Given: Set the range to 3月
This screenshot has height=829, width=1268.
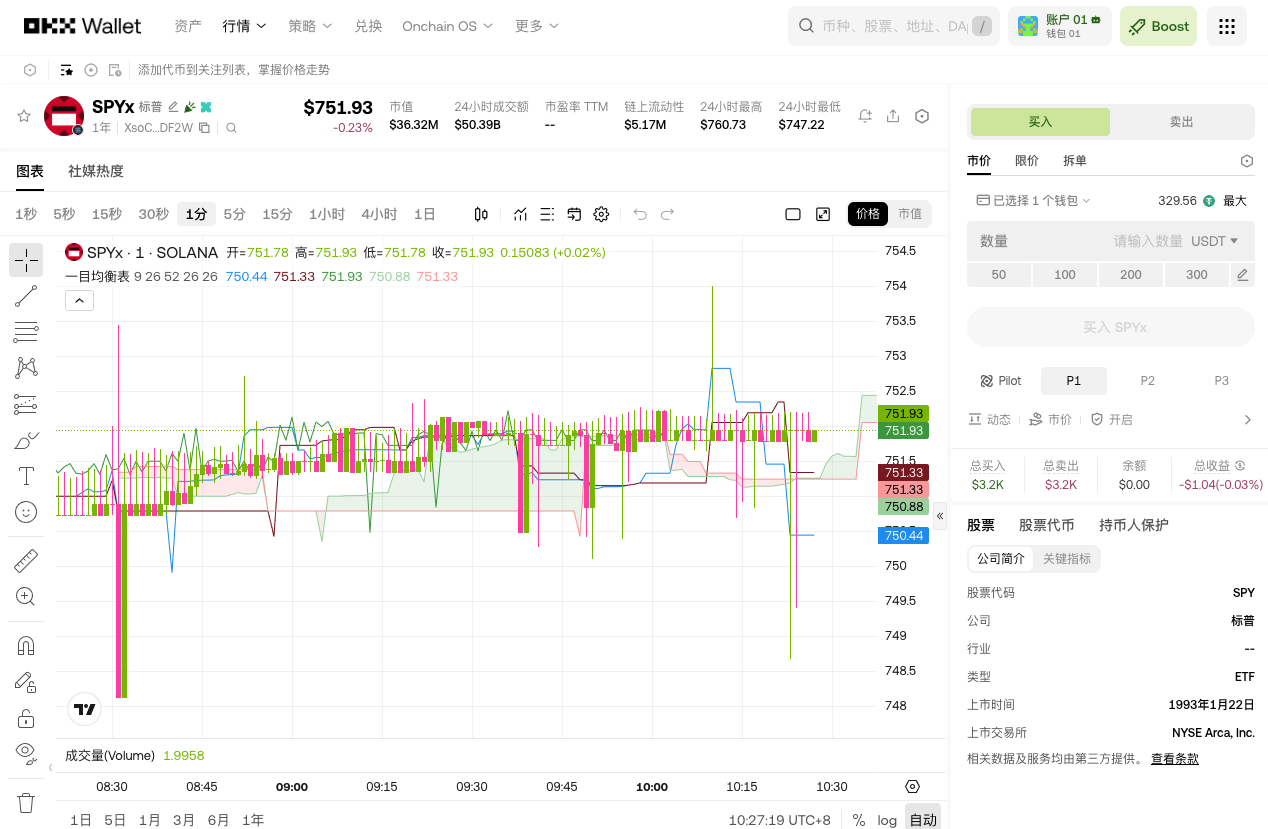Looking at the screenshot, I should pos(184,820).
